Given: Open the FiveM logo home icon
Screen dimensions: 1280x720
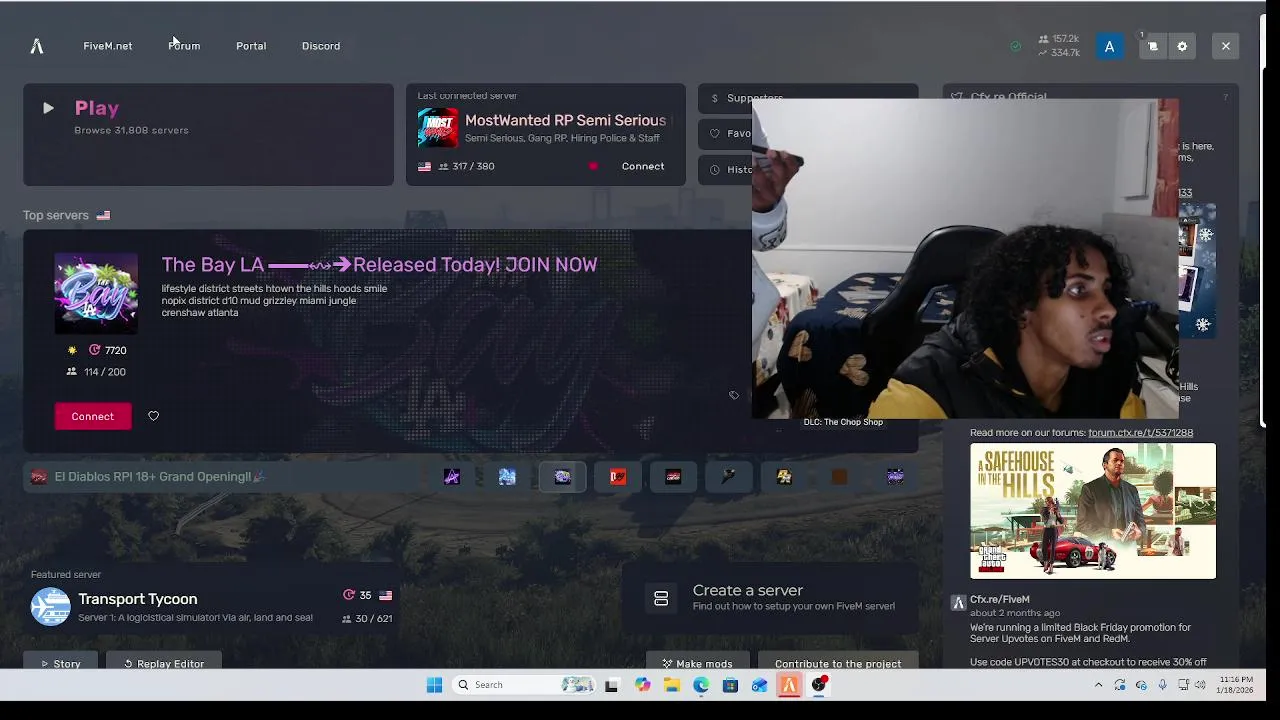Looking at the screenshot, I should (x=37, y=46).
